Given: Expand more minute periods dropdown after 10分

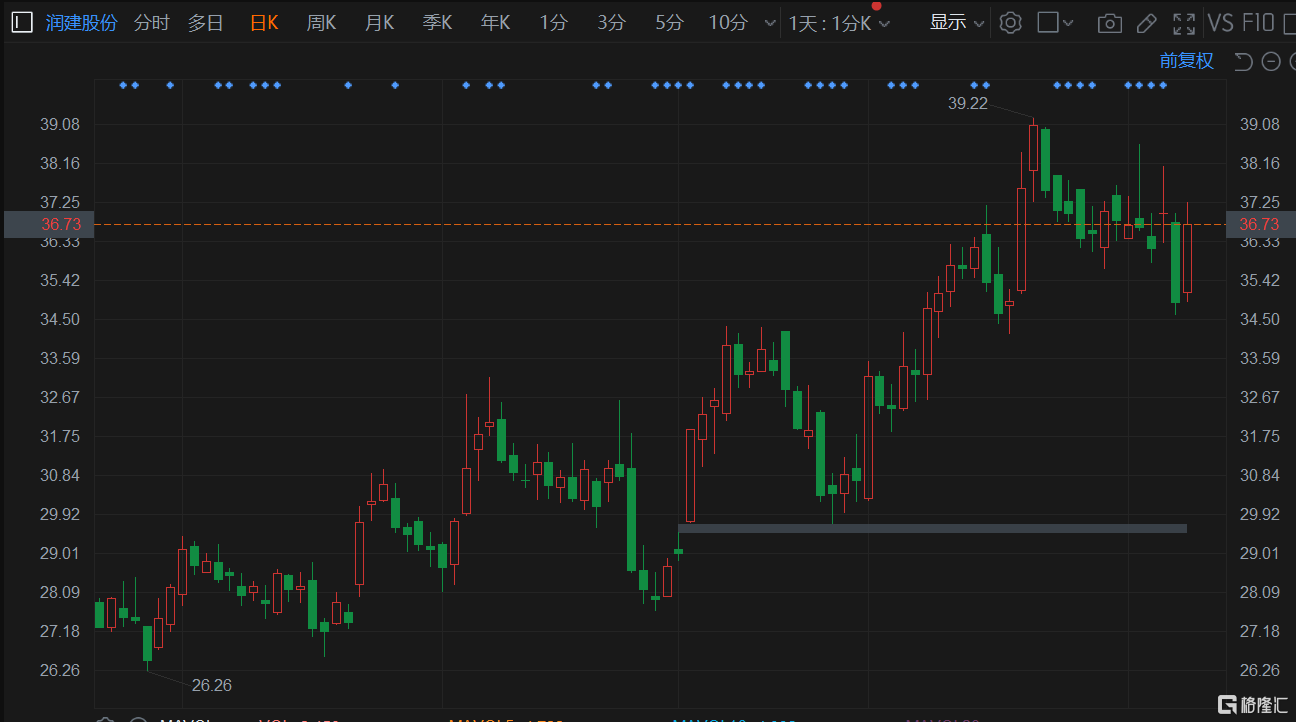Looking at the screenshot, I should tap(769, 23).
